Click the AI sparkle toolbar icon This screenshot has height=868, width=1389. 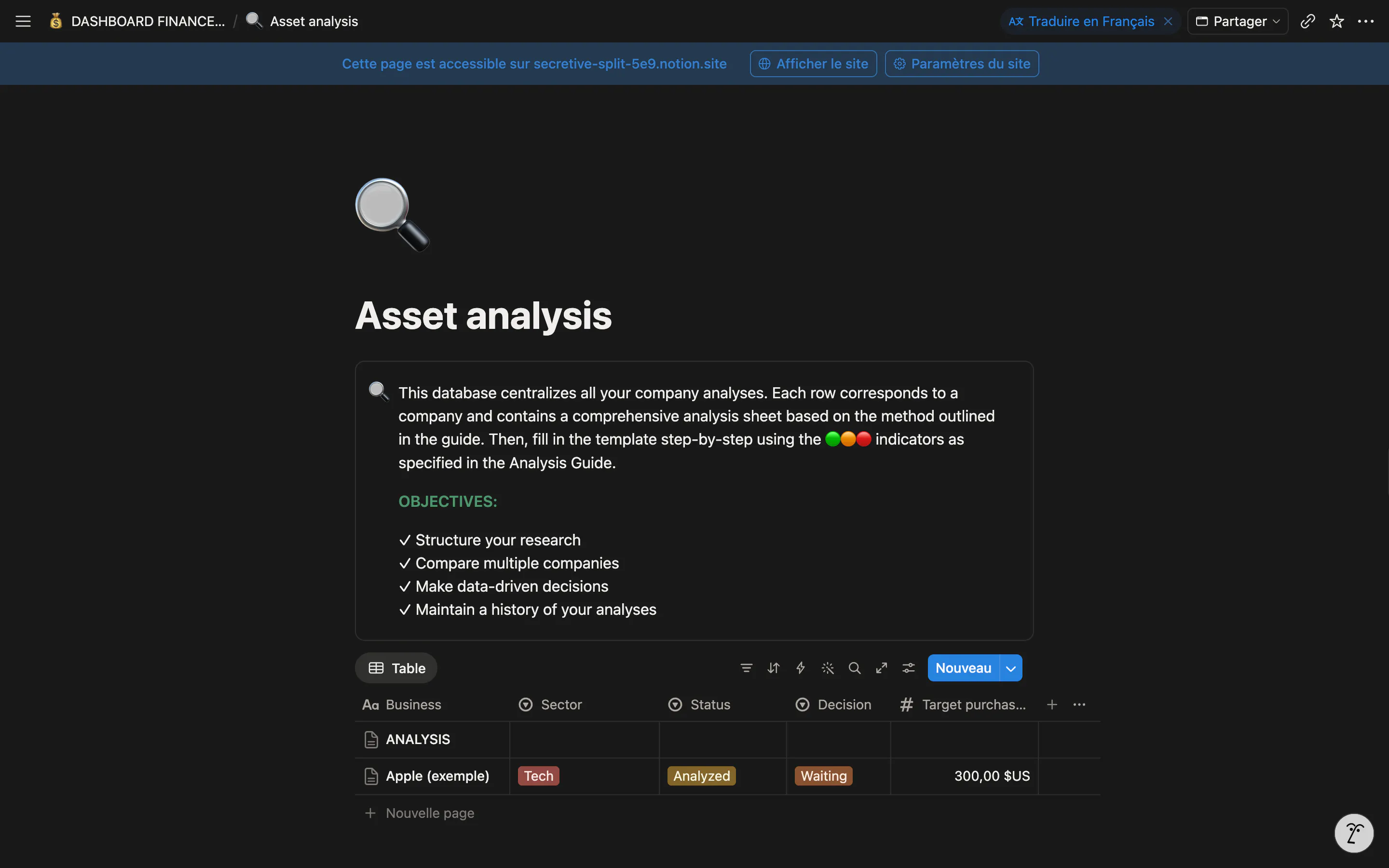click(x=827, y=668)
